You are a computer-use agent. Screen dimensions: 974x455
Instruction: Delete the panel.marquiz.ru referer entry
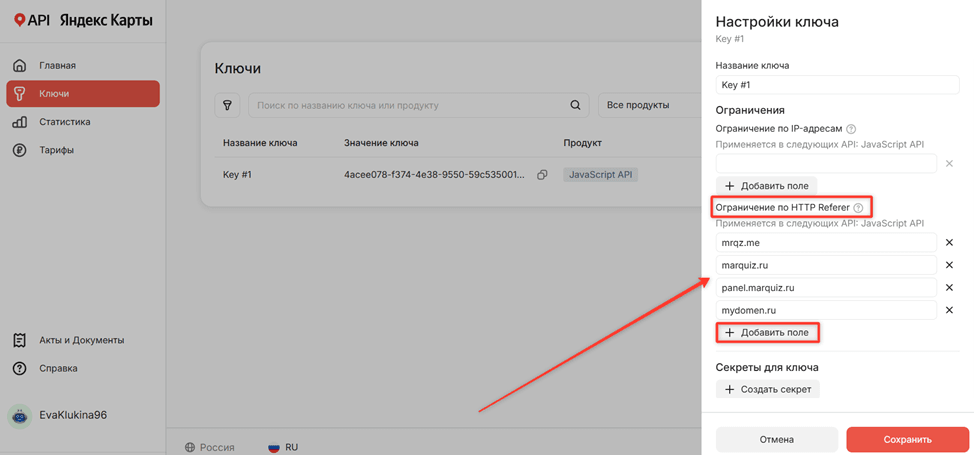949,288
